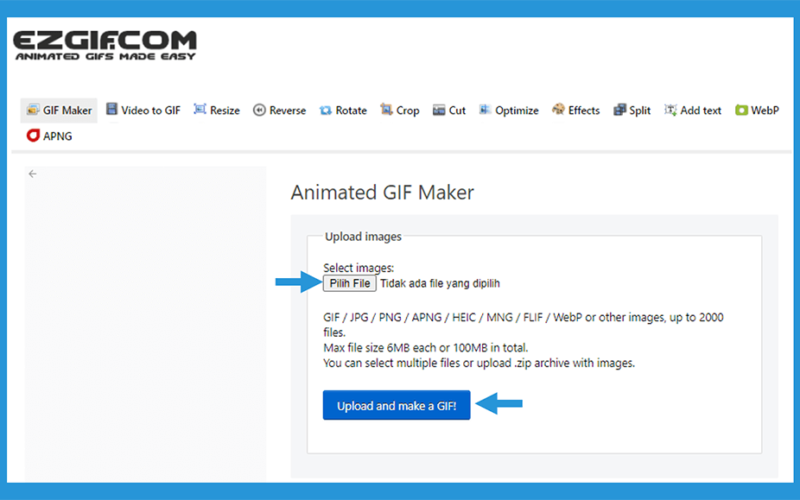
Task: Click the Video to GIF film icon
Action: (x=111, y=109)
